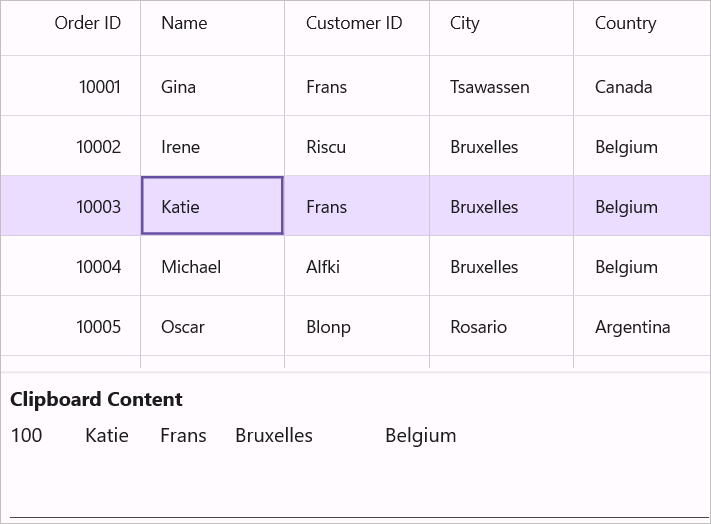This screenshot has width=711, height=524.
Task: Select order ID 10001 cell
Action: point(99,87)
